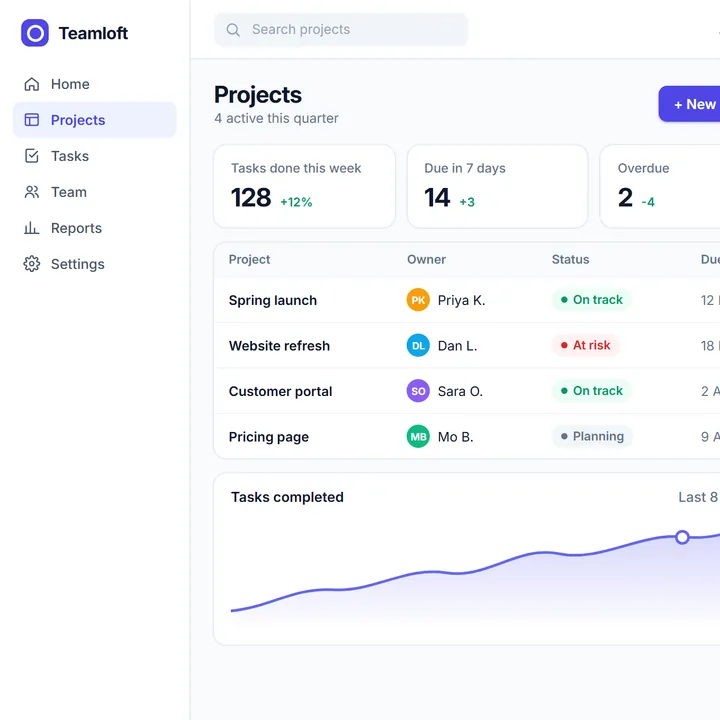The width and height of the screenshot is (720, 720).
Task: Open the Team menu label
Action: (x=69, y=192)
